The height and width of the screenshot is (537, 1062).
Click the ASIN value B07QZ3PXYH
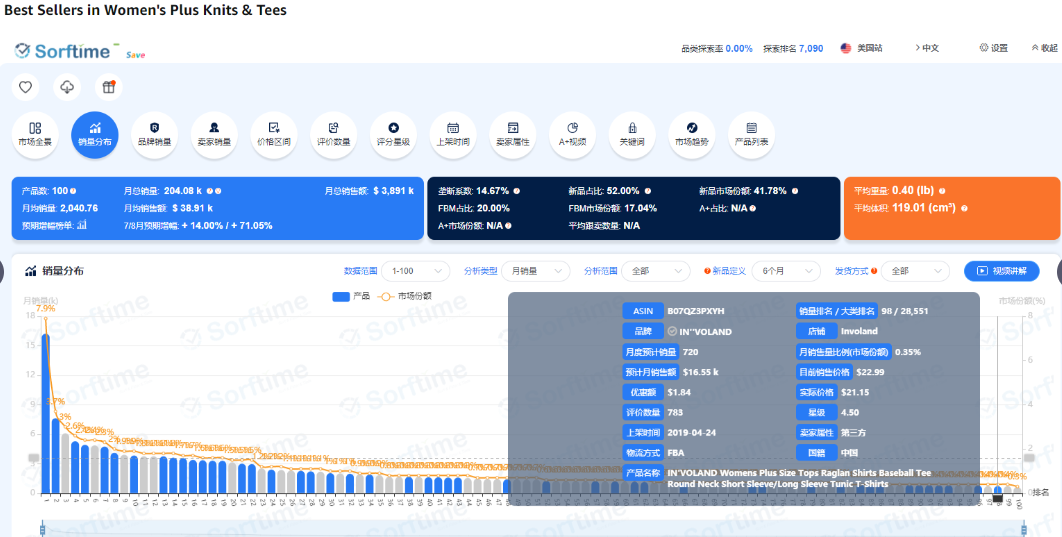(x=696, y=312)
